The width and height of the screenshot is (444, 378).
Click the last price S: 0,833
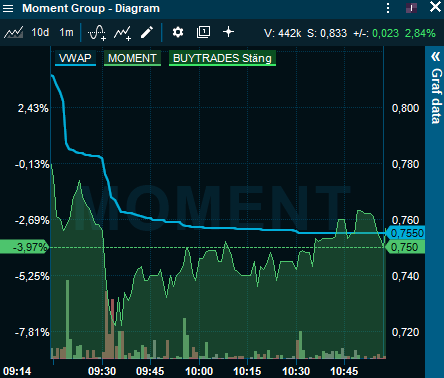pos(327,33)
